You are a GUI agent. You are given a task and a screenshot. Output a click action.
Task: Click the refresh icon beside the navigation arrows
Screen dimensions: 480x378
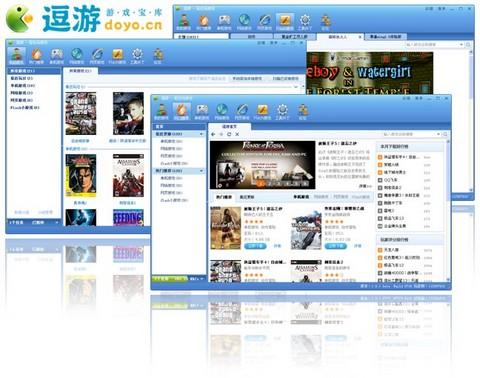pyautogui.click(x=229, y=134)
